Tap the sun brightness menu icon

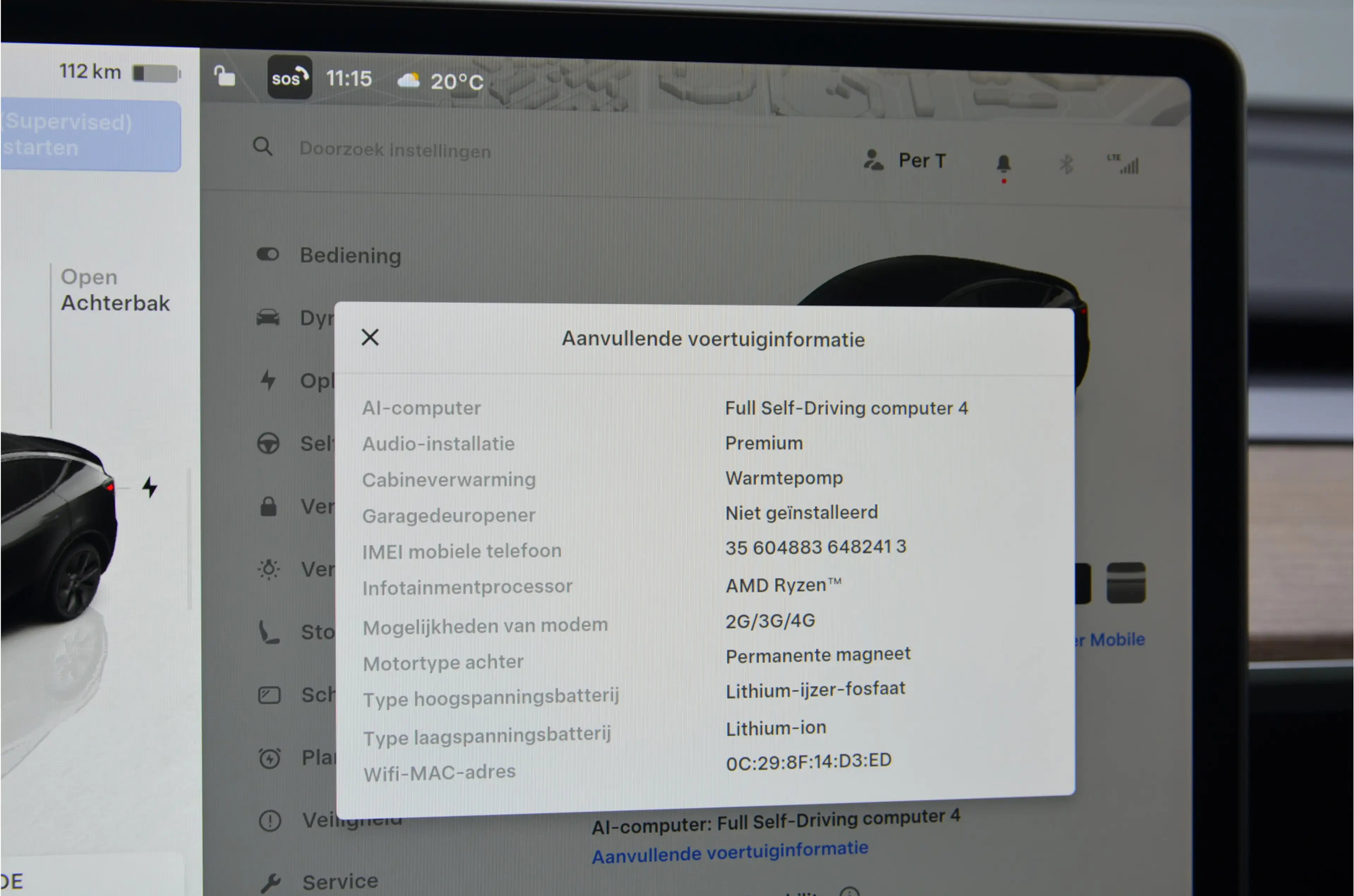pyautogui.click(x=269, y=569)
